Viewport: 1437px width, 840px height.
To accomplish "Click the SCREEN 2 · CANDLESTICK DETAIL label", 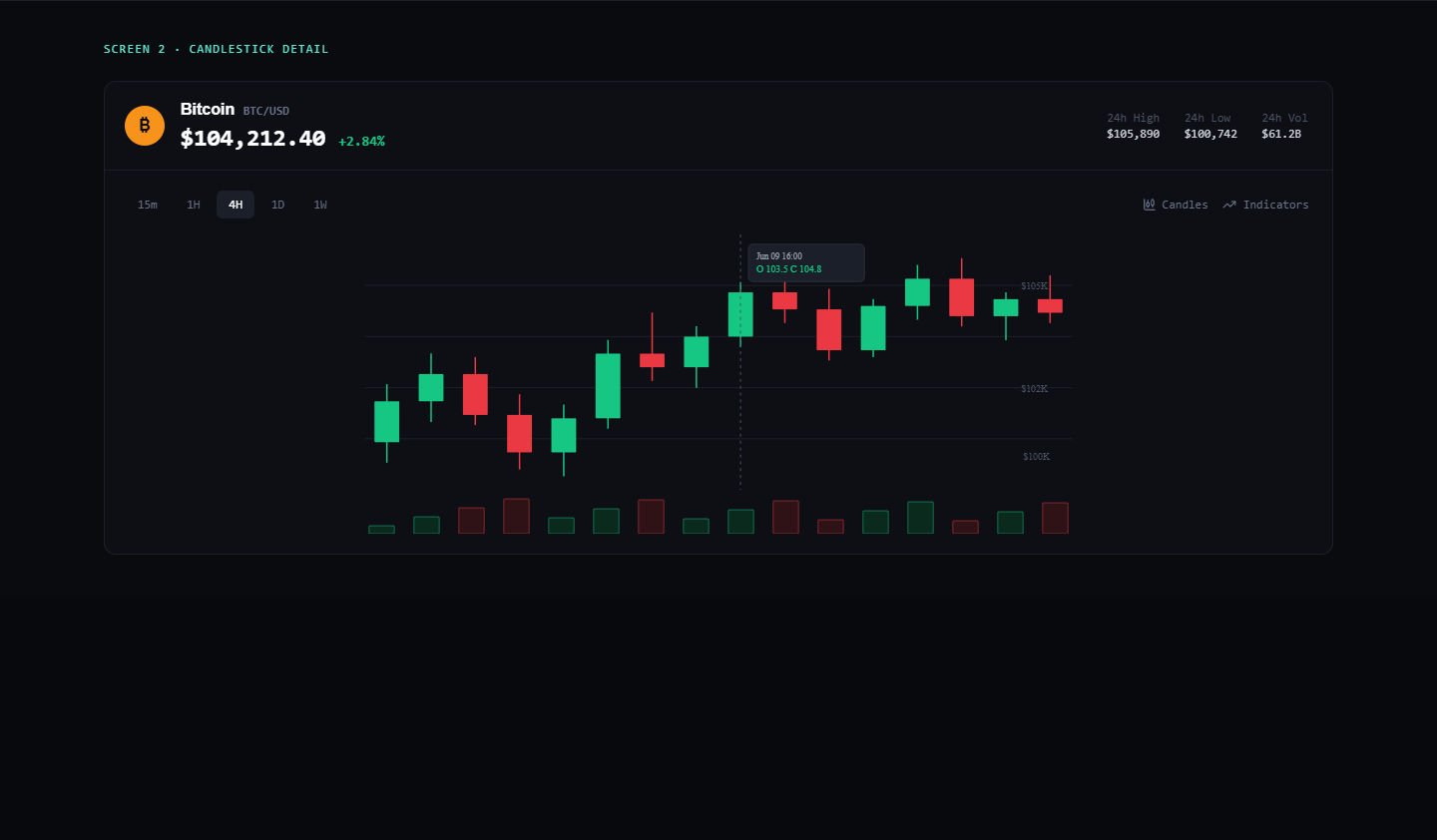I will pos(216,49).
